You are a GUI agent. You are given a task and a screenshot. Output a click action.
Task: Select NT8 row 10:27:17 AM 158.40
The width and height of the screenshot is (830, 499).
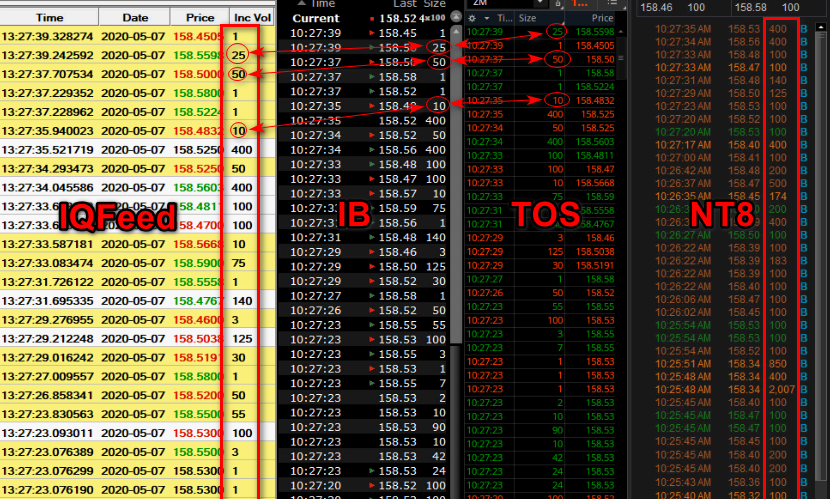730,145
